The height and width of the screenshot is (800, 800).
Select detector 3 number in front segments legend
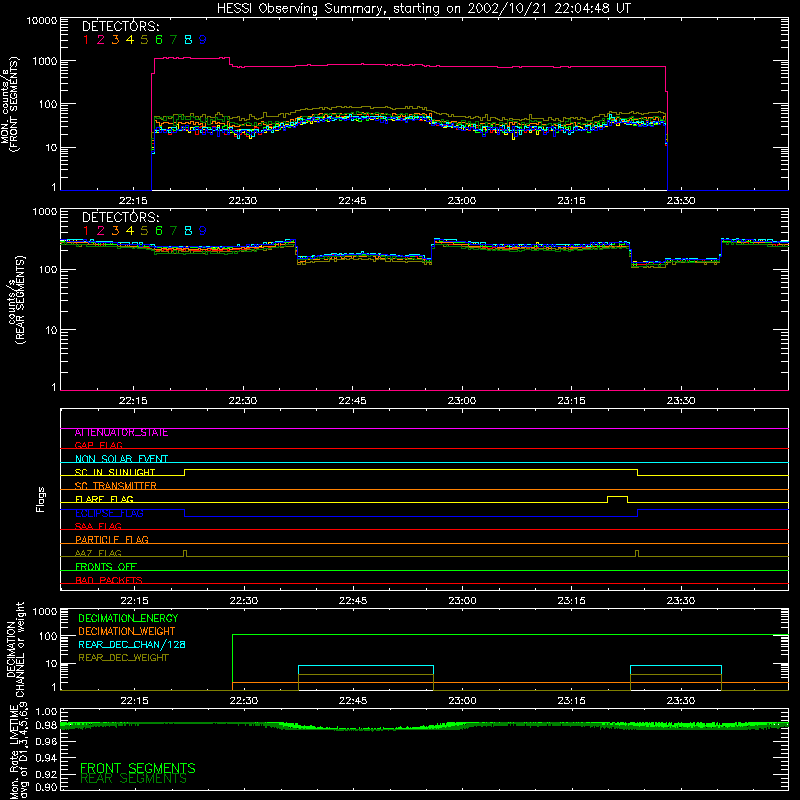pos(115,40)
